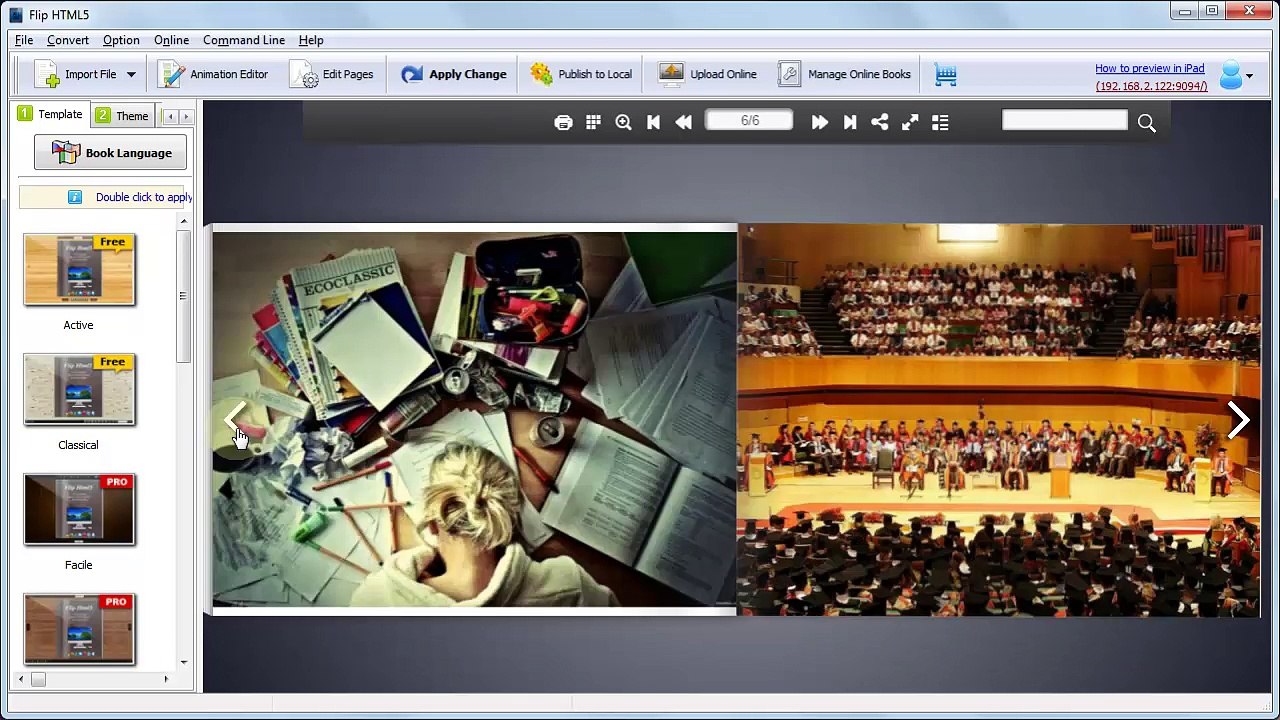Click the horizontal scrollbar right arrow
Screen dimensions: 1280x720
[166, 680]
